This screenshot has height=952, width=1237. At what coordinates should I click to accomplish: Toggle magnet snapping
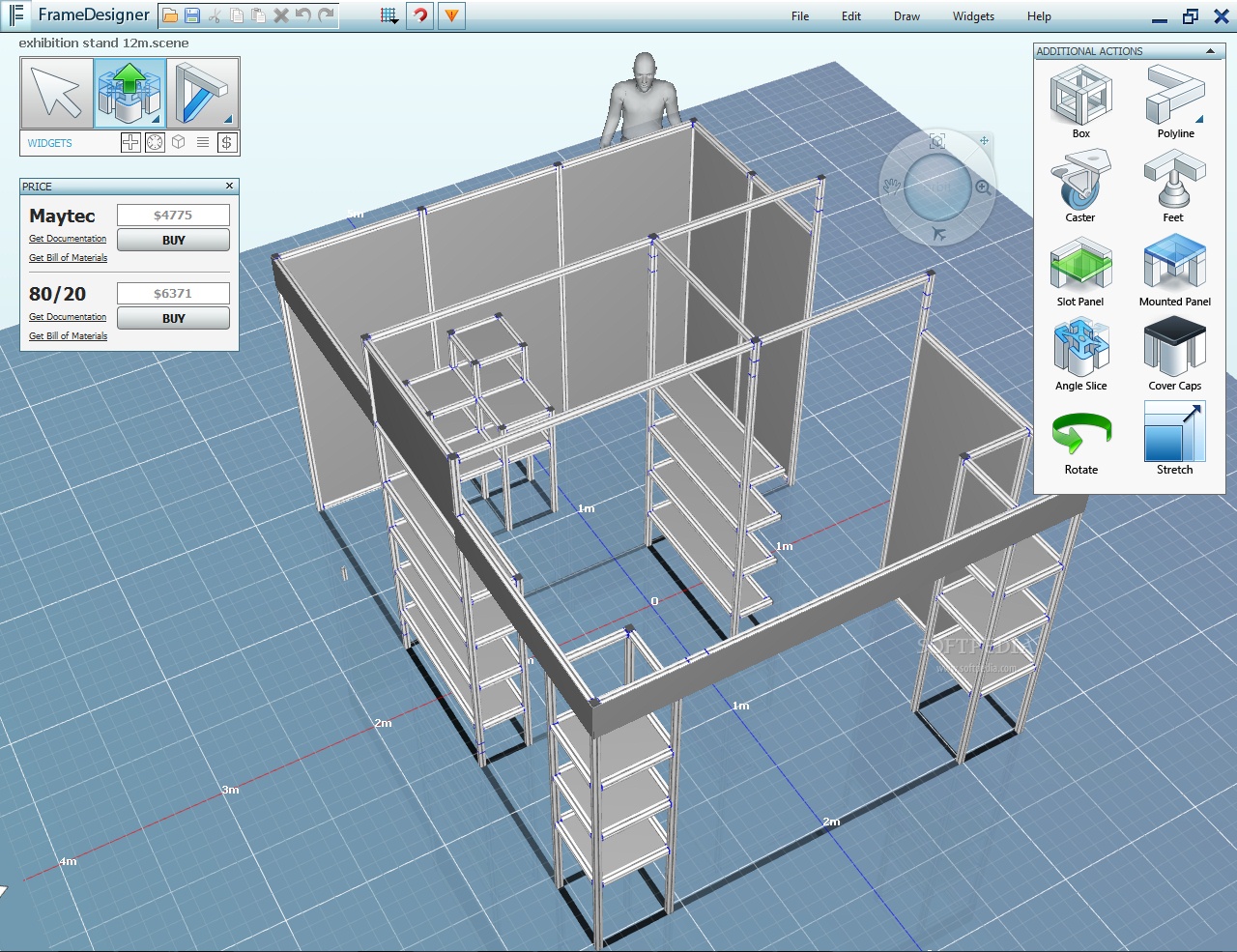click(419, 15)
